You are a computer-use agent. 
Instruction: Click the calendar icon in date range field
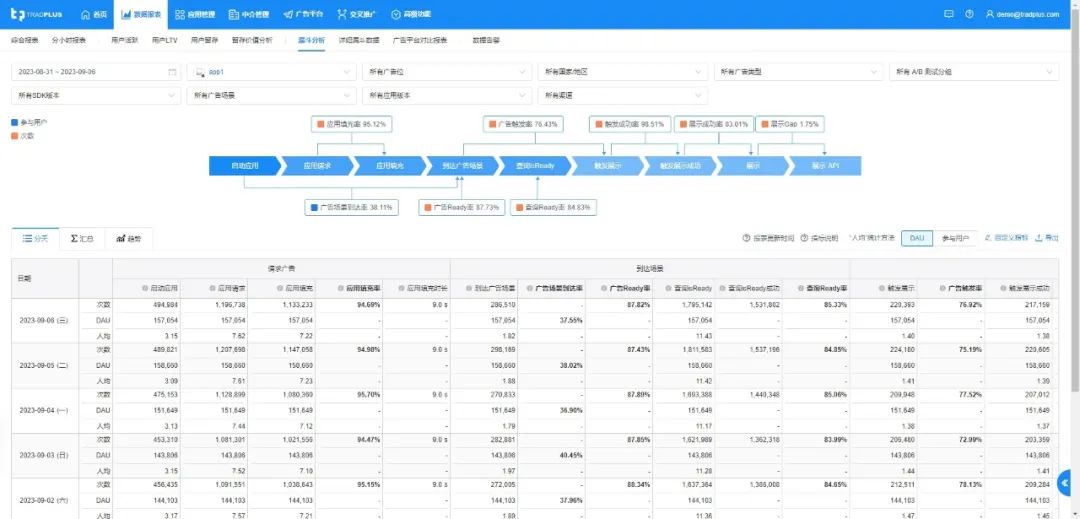(172, 72)
